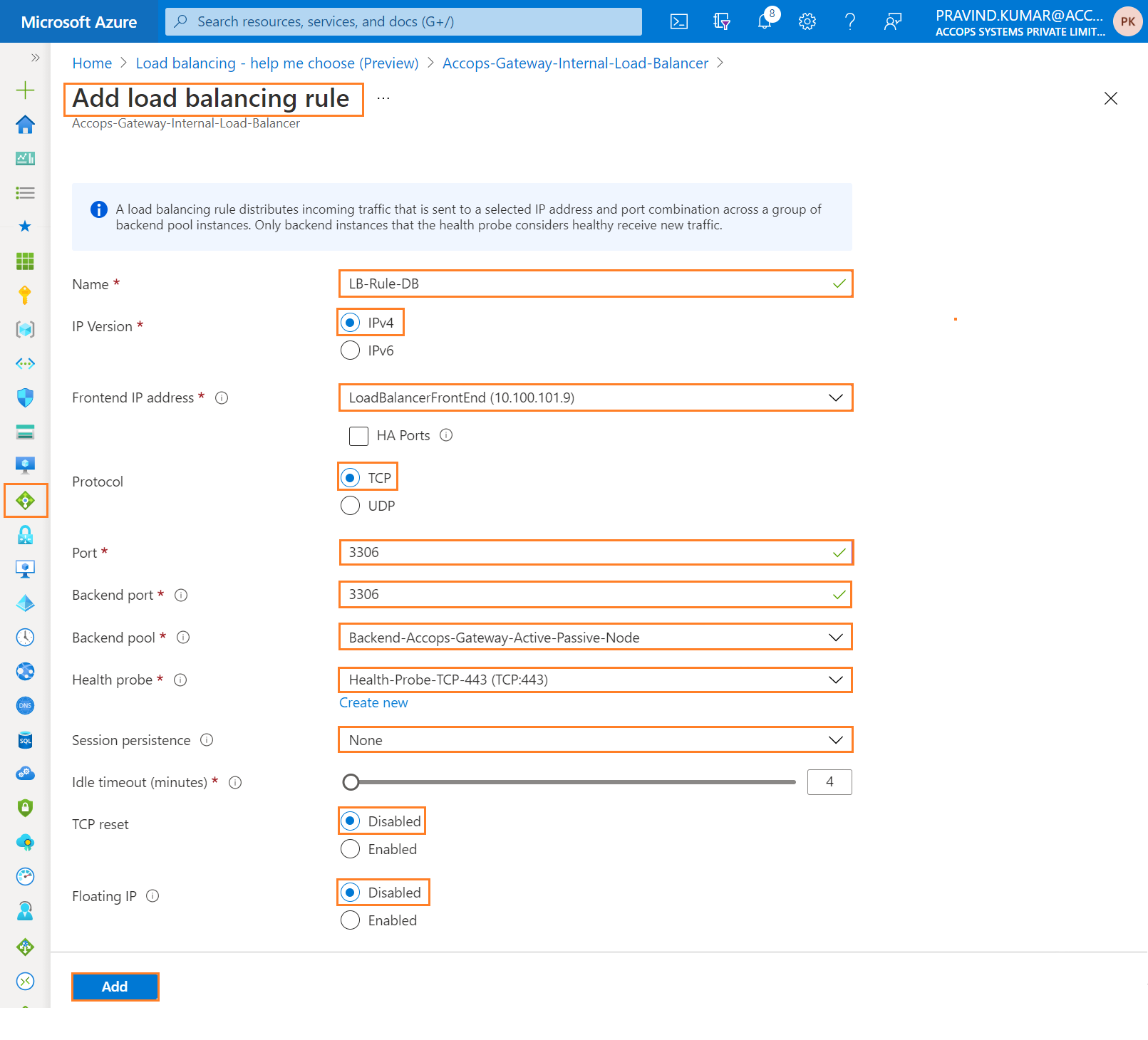Viewport: 1148px width, 1040px height.
Task: Open Cloud Shell from the top bar
Action: (679, 21)
